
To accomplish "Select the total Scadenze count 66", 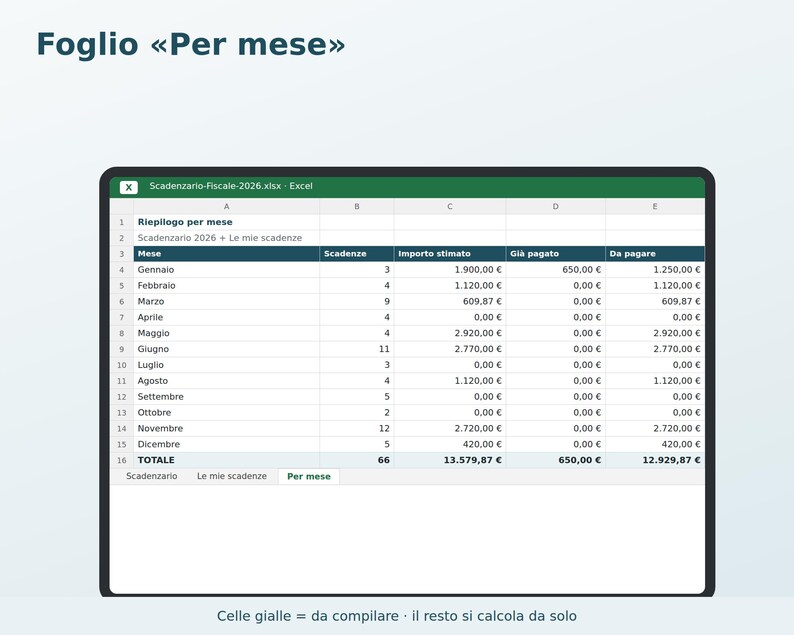I will pos(356,460).
